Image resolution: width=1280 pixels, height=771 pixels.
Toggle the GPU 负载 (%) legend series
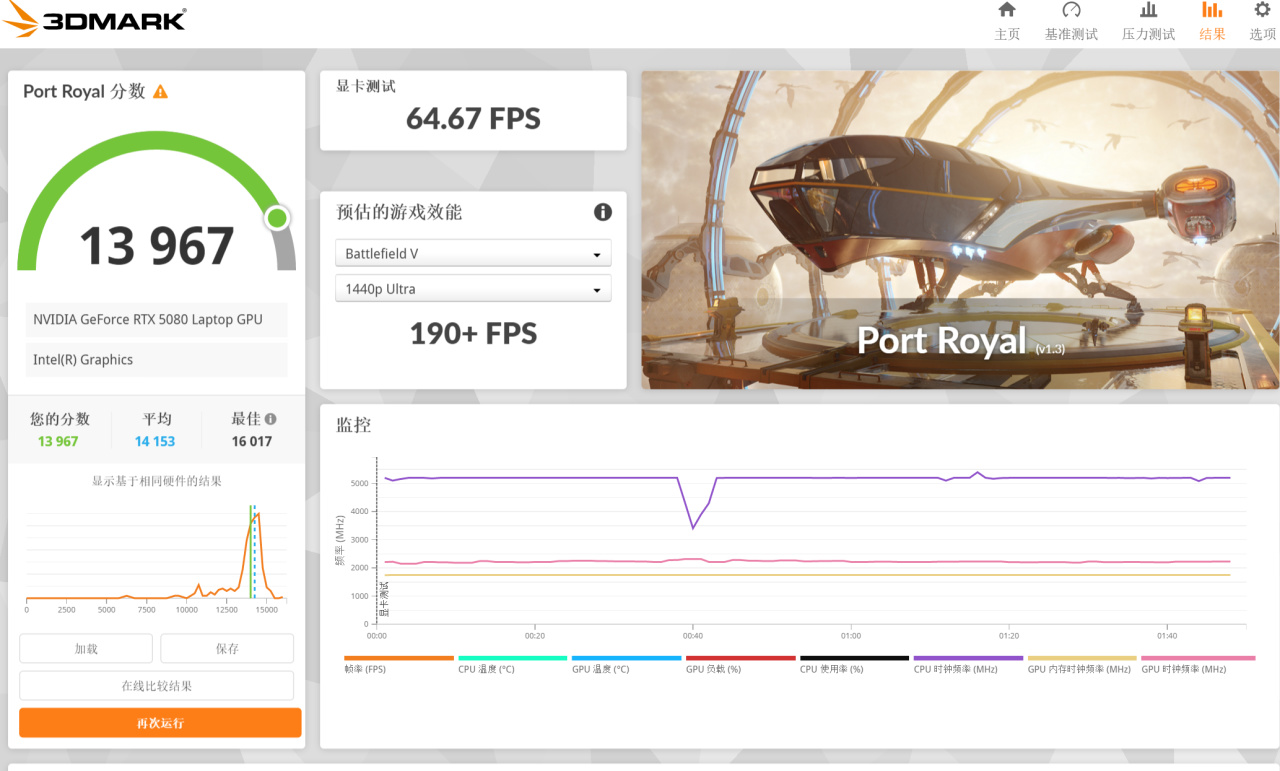click(x=741, y=664)
